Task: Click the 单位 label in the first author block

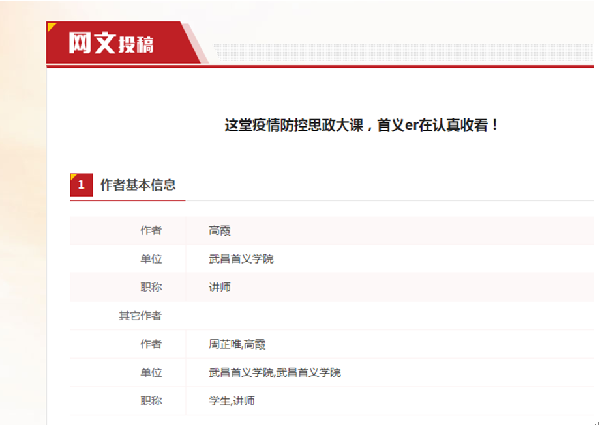Action: (x=151, y=259)
